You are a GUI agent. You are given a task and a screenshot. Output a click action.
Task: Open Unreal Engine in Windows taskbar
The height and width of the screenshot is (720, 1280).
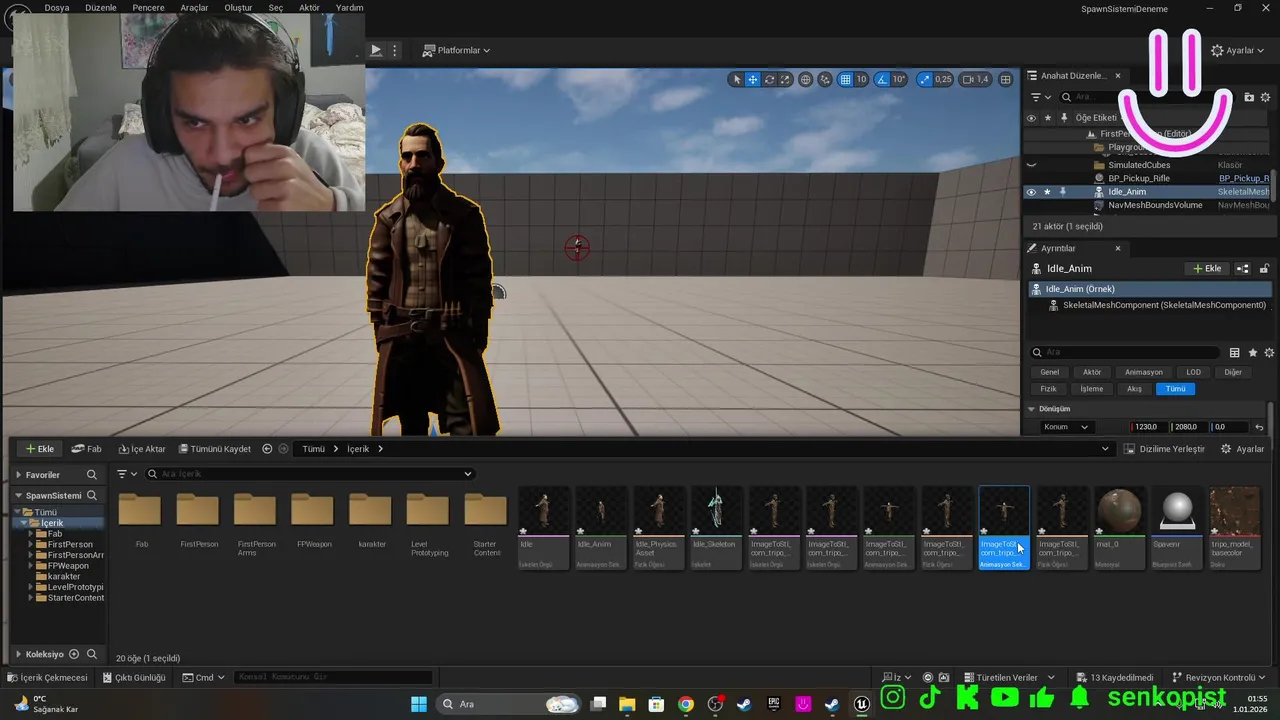click(862, 704)
